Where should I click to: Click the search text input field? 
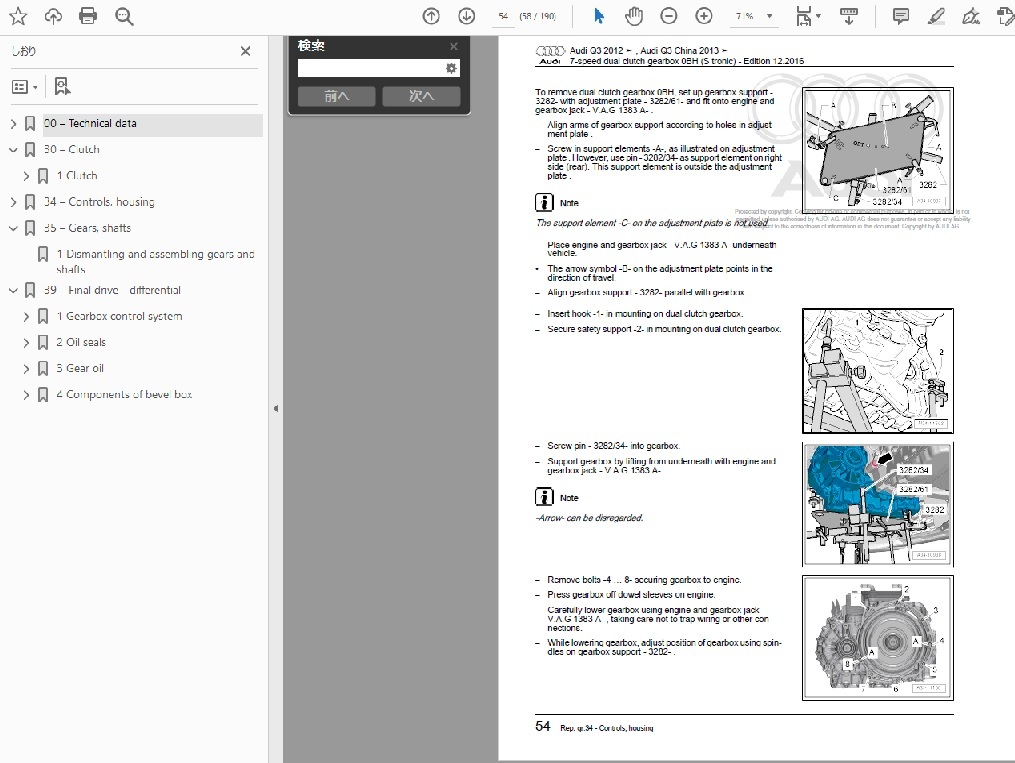[x=370, y=69]
